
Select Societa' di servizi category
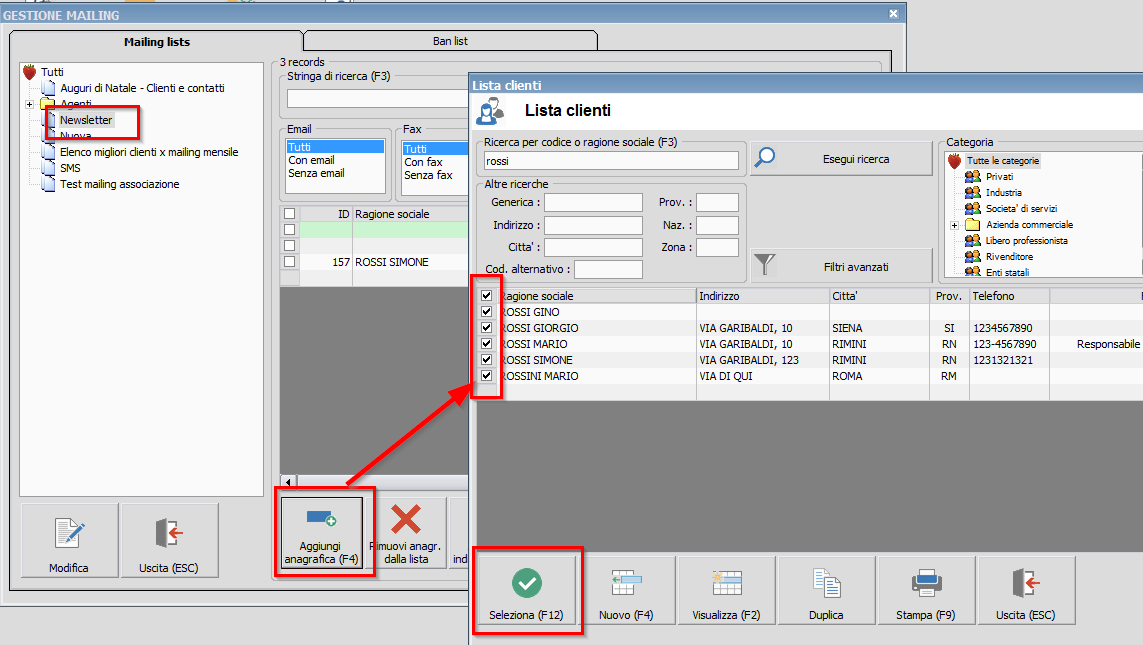coord(1021,208)
